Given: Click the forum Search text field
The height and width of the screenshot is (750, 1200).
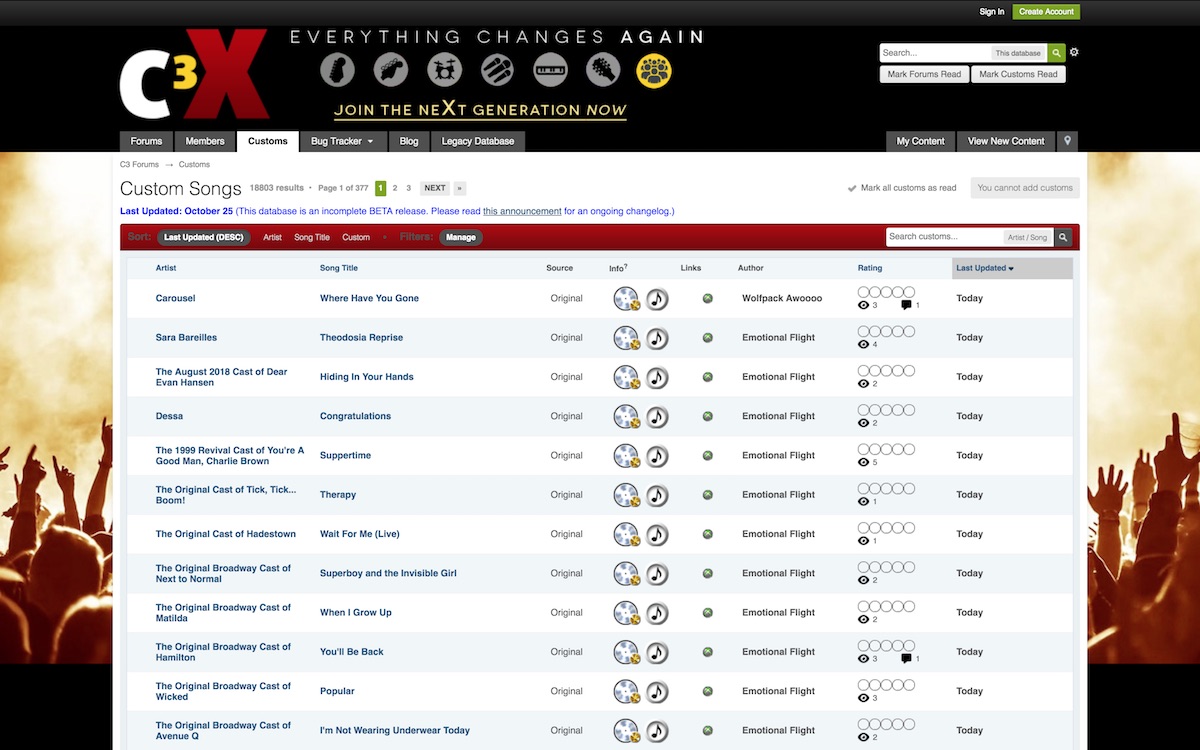Looking at the screenshot, I should [x=934, y=53].
